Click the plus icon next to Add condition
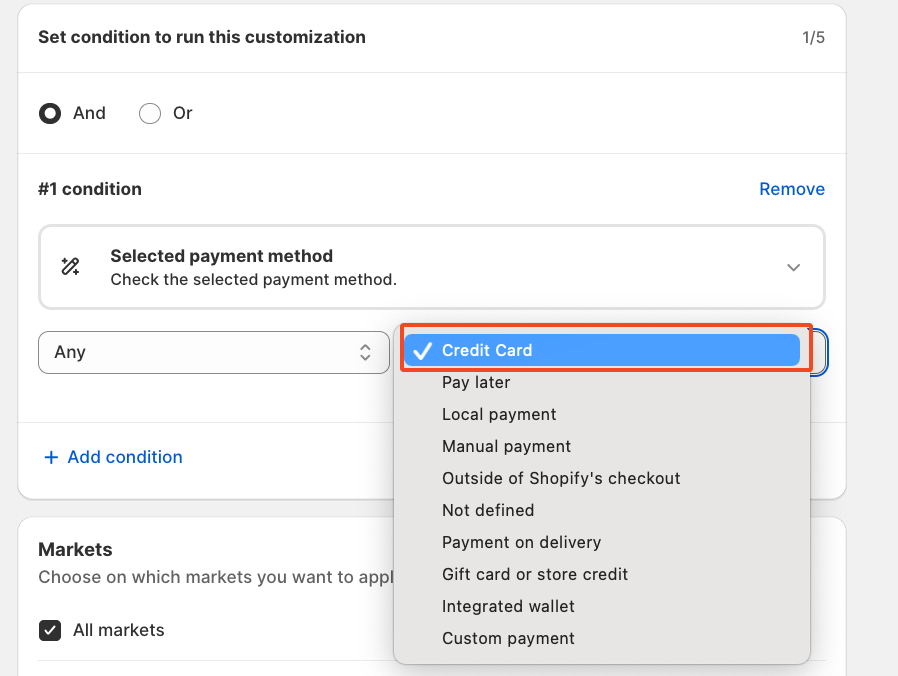The width and height of the screenshot is (898, 676). [51, 458]
